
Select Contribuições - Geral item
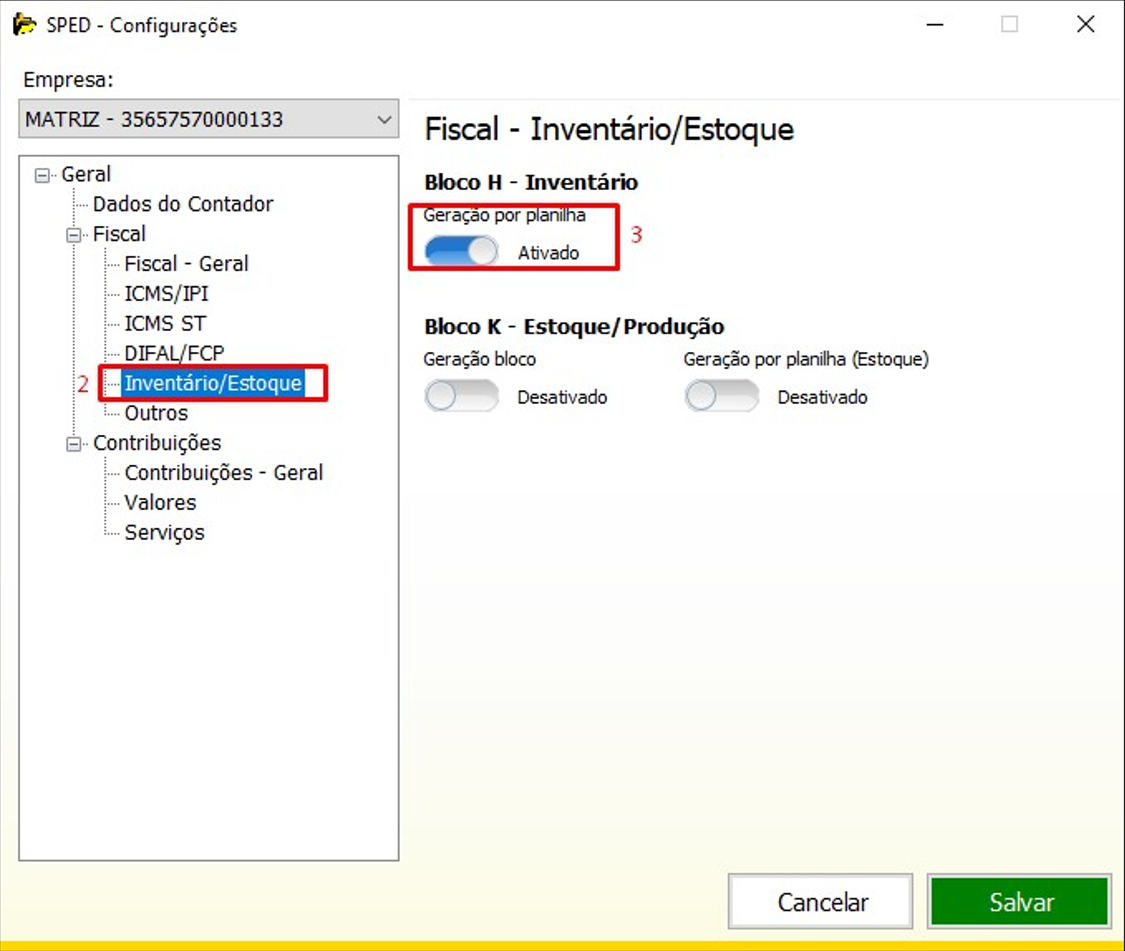223,473
